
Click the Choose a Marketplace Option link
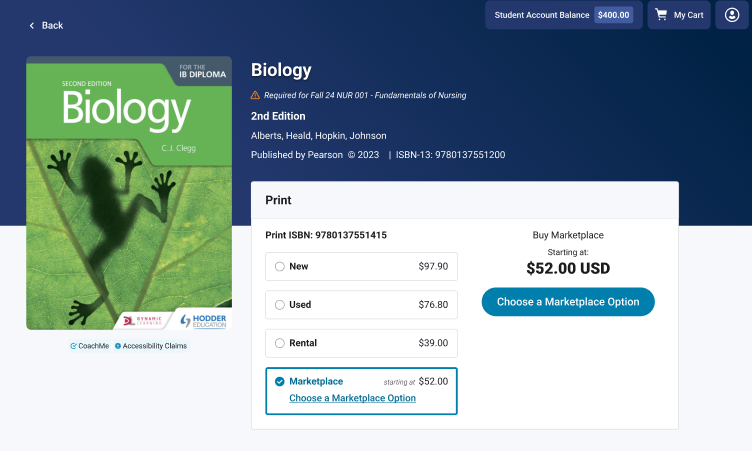click(352, 398)
